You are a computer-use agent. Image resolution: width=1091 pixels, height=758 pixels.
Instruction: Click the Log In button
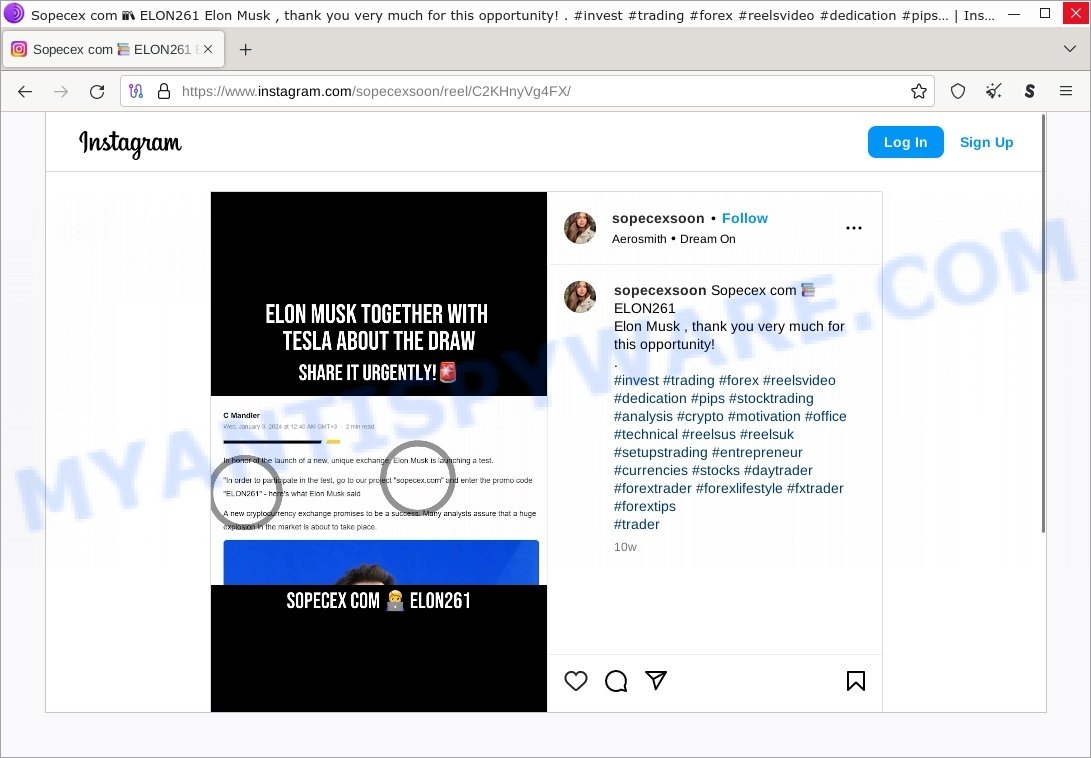(x=905, y=142)
